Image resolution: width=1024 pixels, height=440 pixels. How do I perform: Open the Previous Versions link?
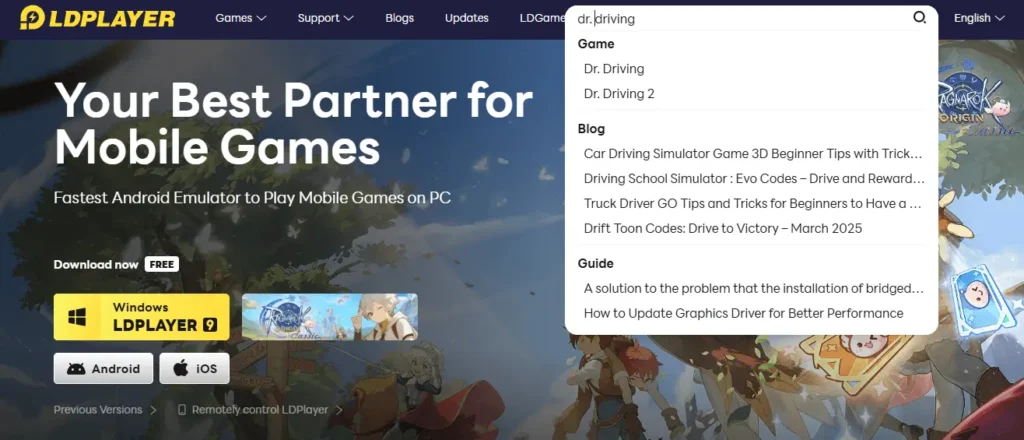point(98,410)
